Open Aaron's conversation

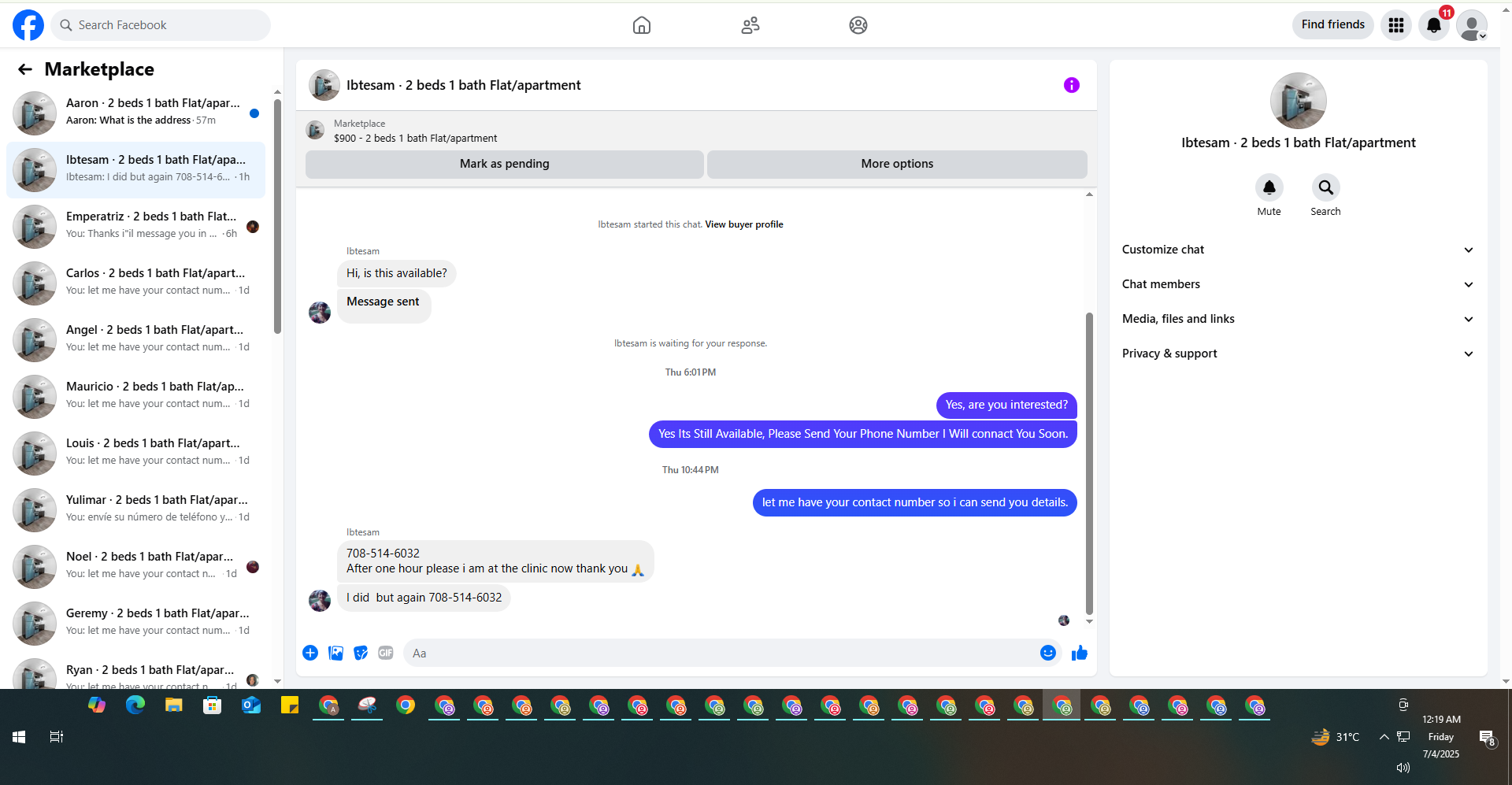coord(135,113)
